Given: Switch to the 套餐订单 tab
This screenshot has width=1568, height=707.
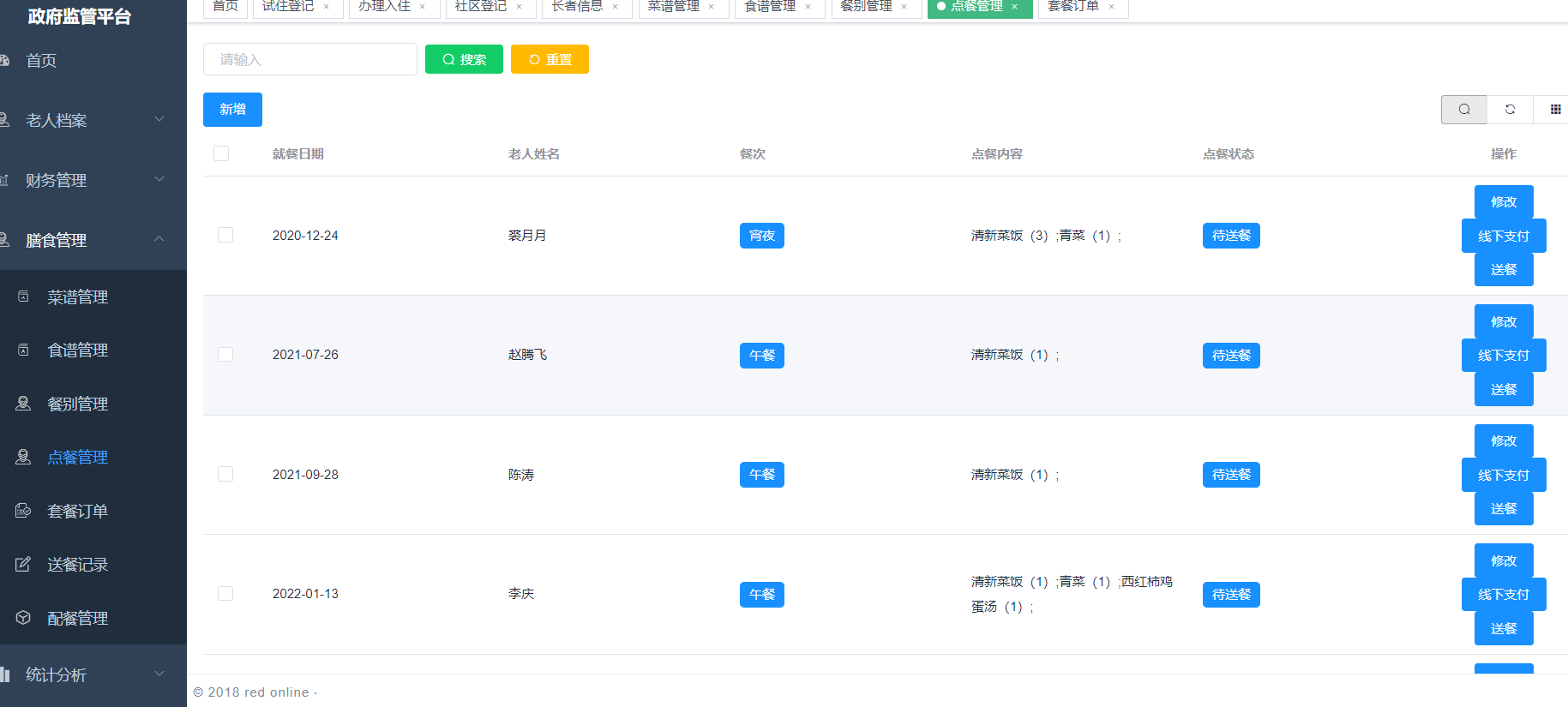Looking at the screenshot, I should pyautogui.click(x=1073, y=7).
